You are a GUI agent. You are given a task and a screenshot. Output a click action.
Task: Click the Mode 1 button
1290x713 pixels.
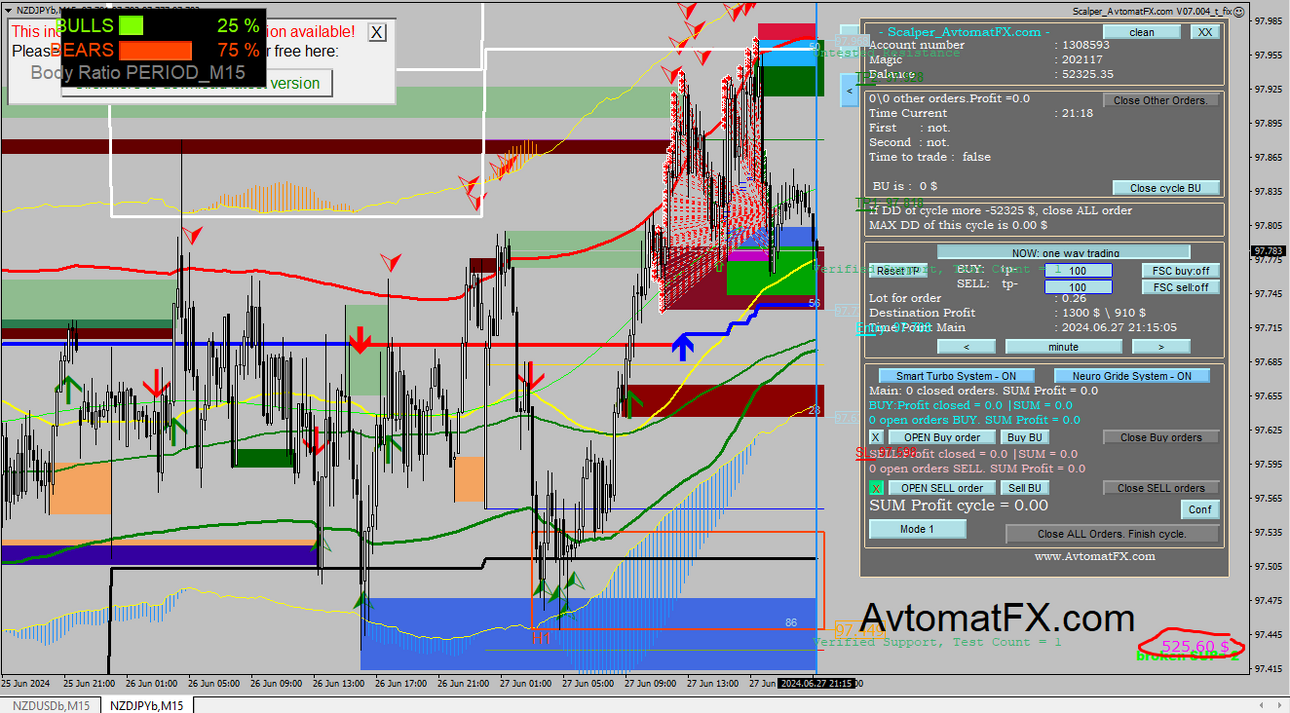tap(917, 529)
